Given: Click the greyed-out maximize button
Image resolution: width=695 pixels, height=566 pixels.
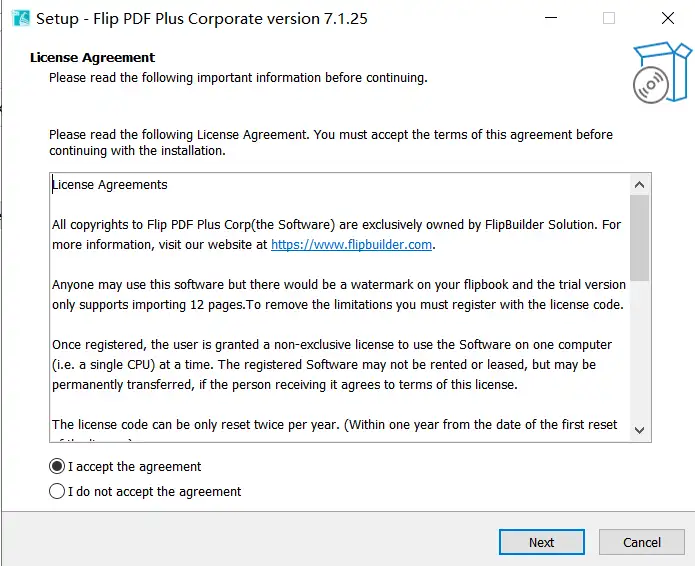Looking at the screenshot, I should (609, 18).
